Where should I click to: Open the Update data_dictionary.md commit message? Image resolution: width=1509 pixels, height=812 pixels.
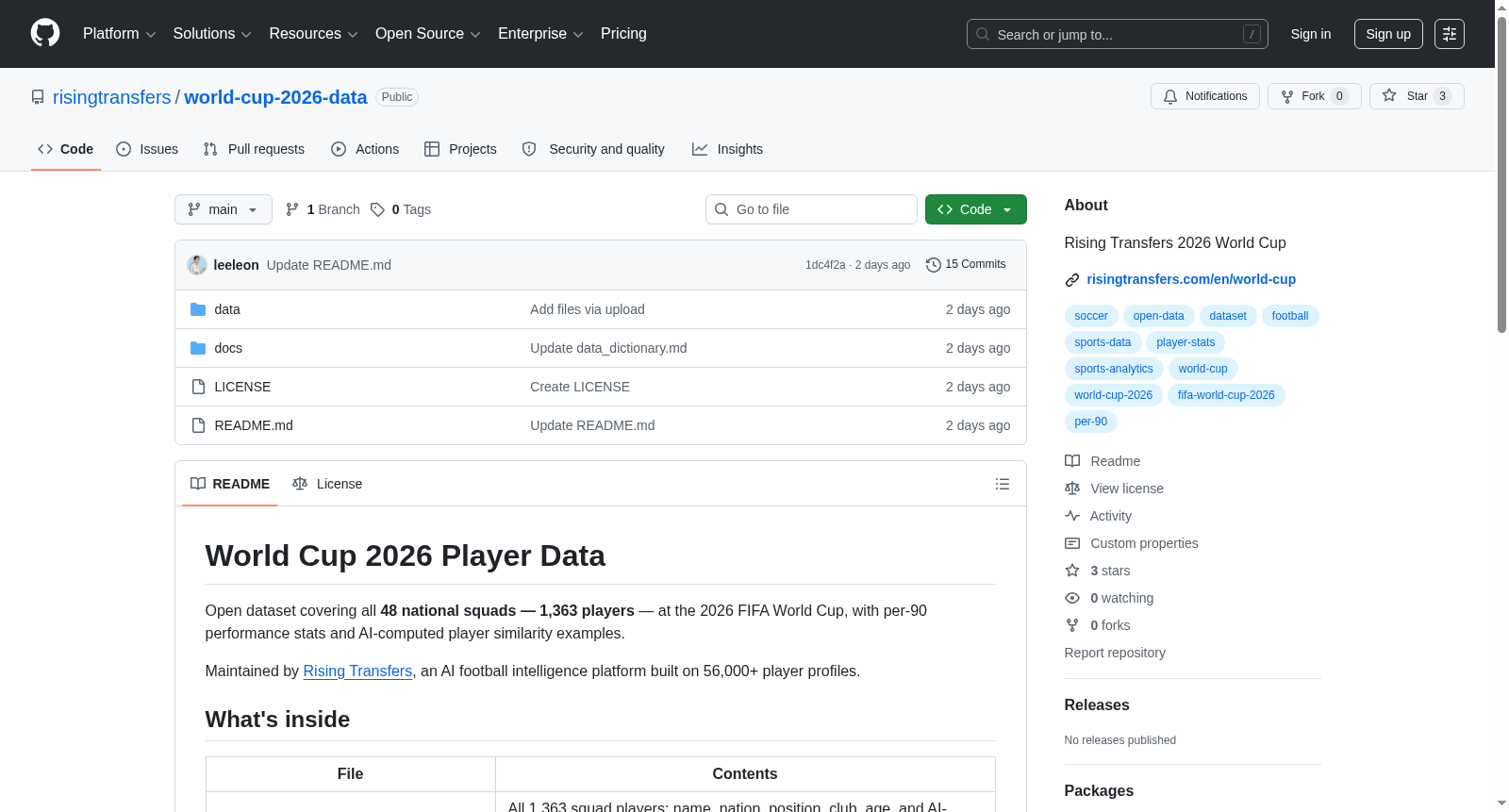coord(608,348)
